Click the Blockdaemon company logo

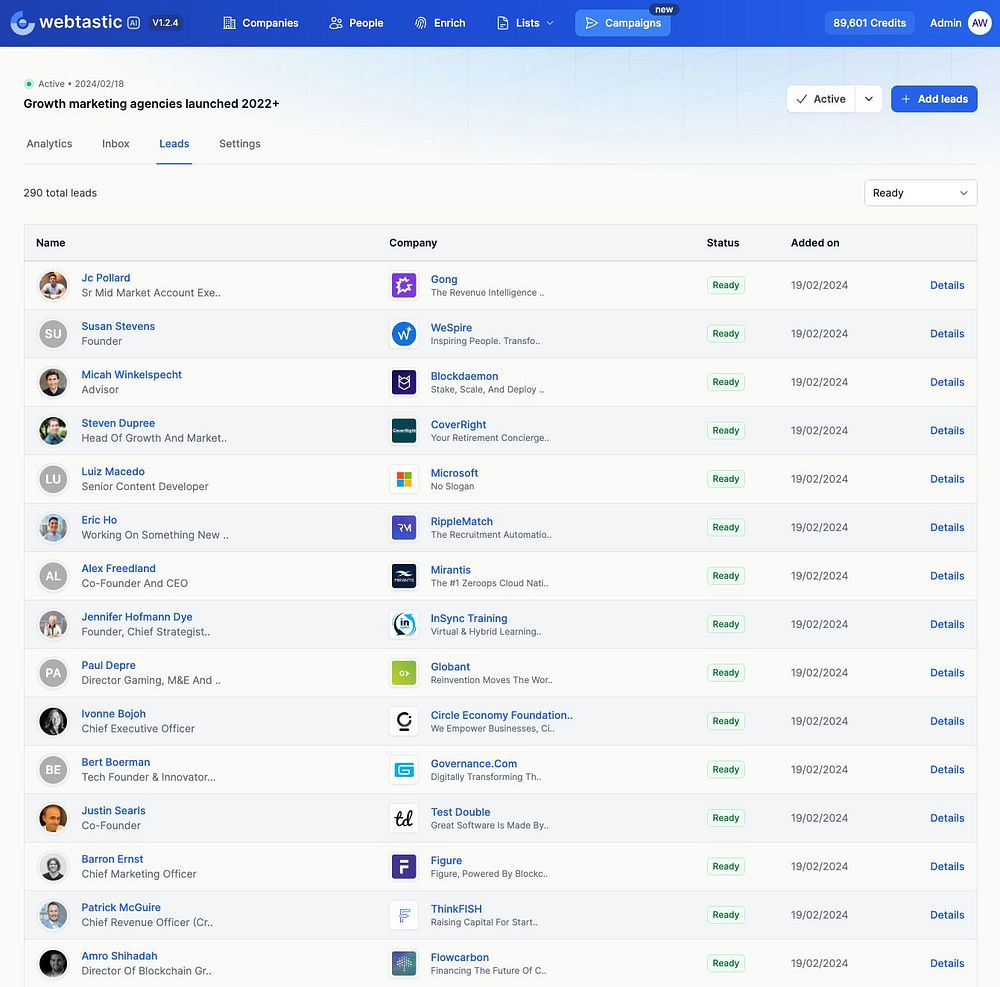click(404, 382)
